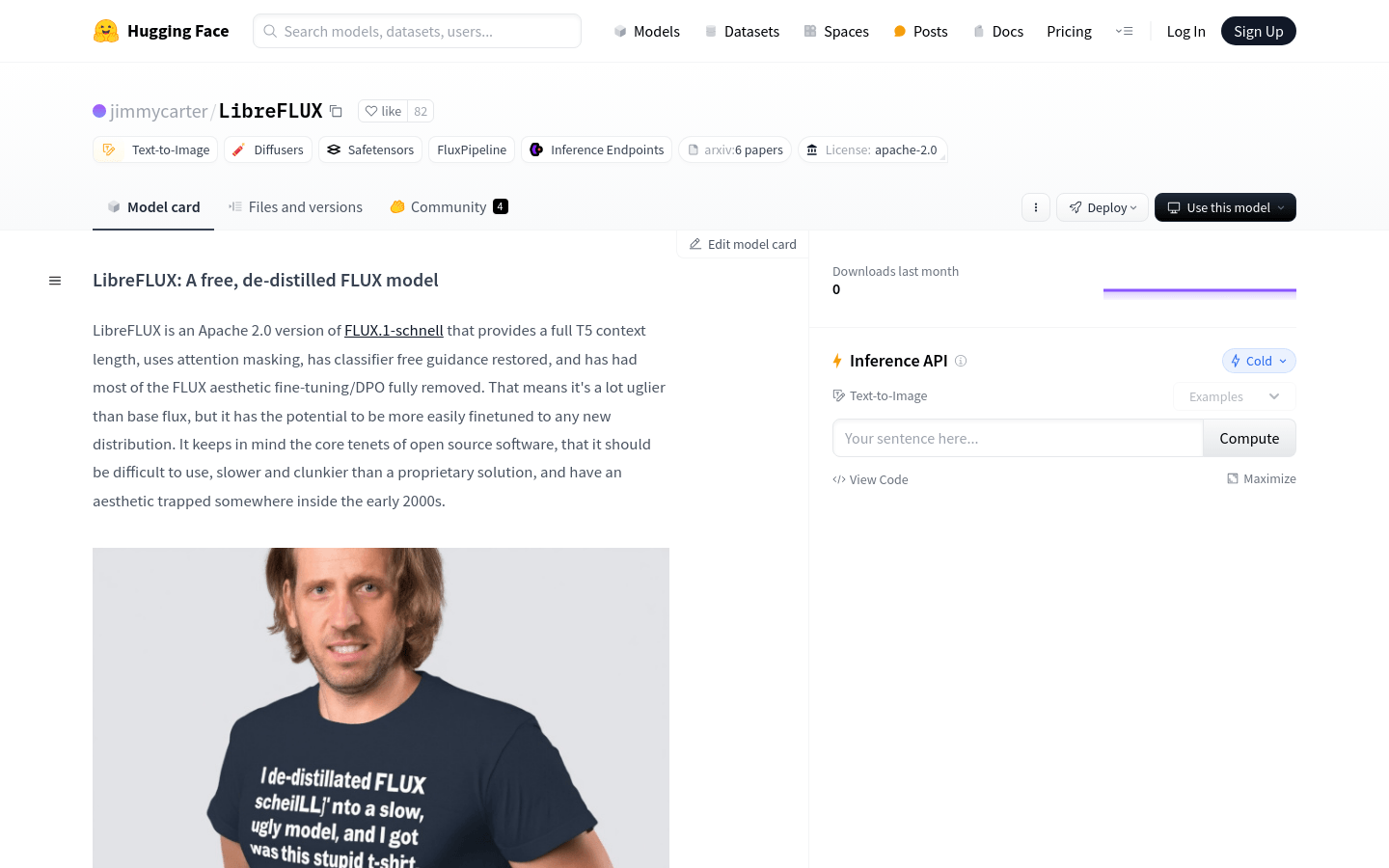The width and height of the screenshot is (1389, 868).
Task: Click the arxiv papers document icon
Action: 694,149
